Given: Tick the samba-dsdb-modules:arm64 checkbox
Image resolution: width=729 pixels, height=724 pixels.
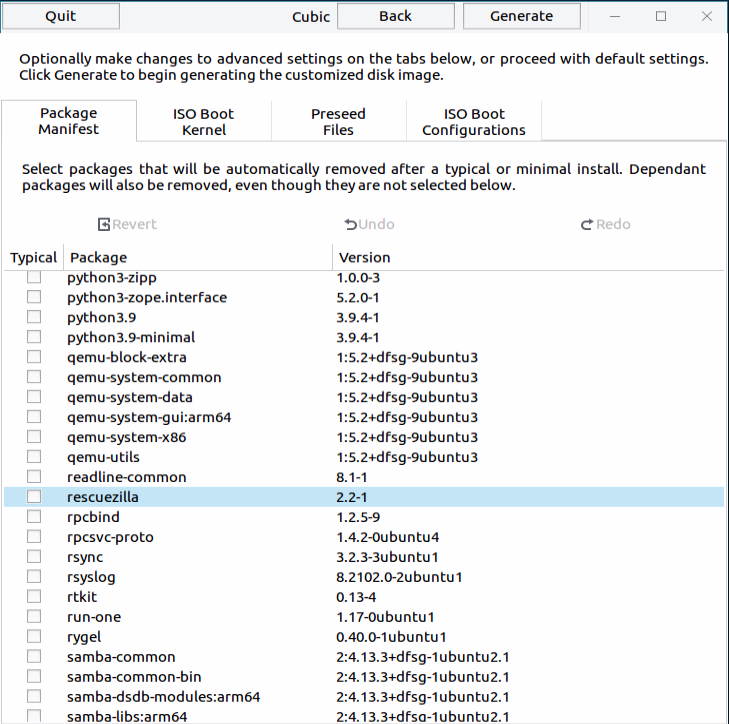Looking at the screenshot, I should point(34,697).
